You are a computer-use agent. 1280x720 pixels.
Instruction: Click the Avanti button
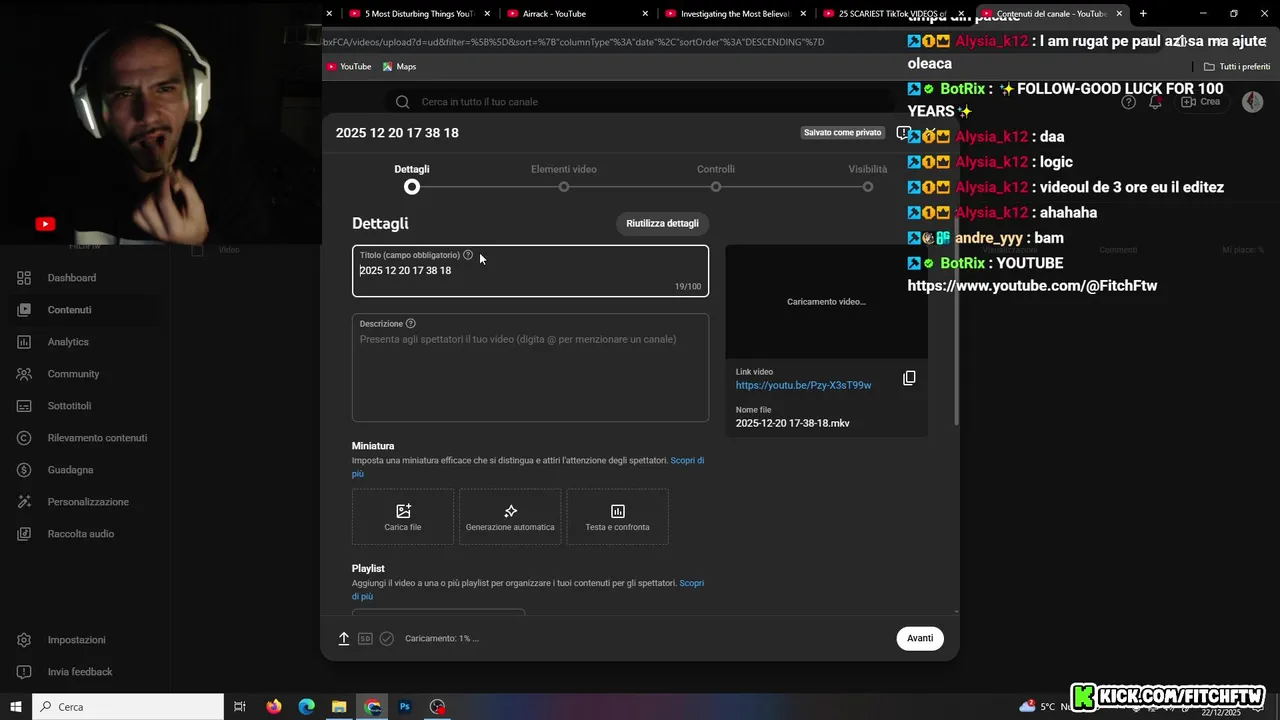tap(920, 638)
